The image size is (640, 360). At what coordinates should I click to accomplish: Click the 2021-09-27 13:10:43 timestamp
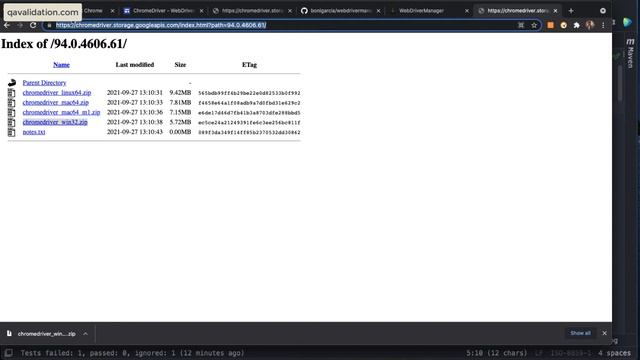click(x=135, y=132)
